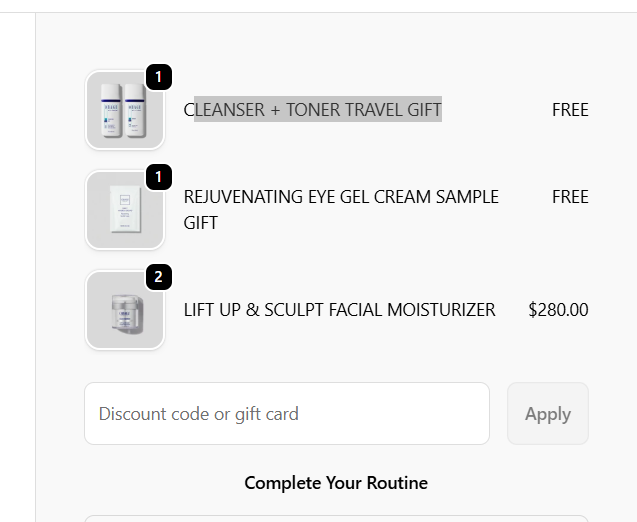The image size is (637, 522).
Task: Click the Lift Up & Sculpt moisturizer thumbnail
Action: coord(124,310)
